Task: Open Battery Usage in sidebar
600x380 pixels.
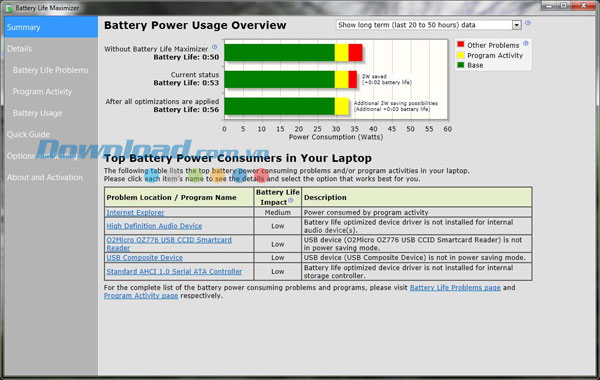Action: coord(37,113)
